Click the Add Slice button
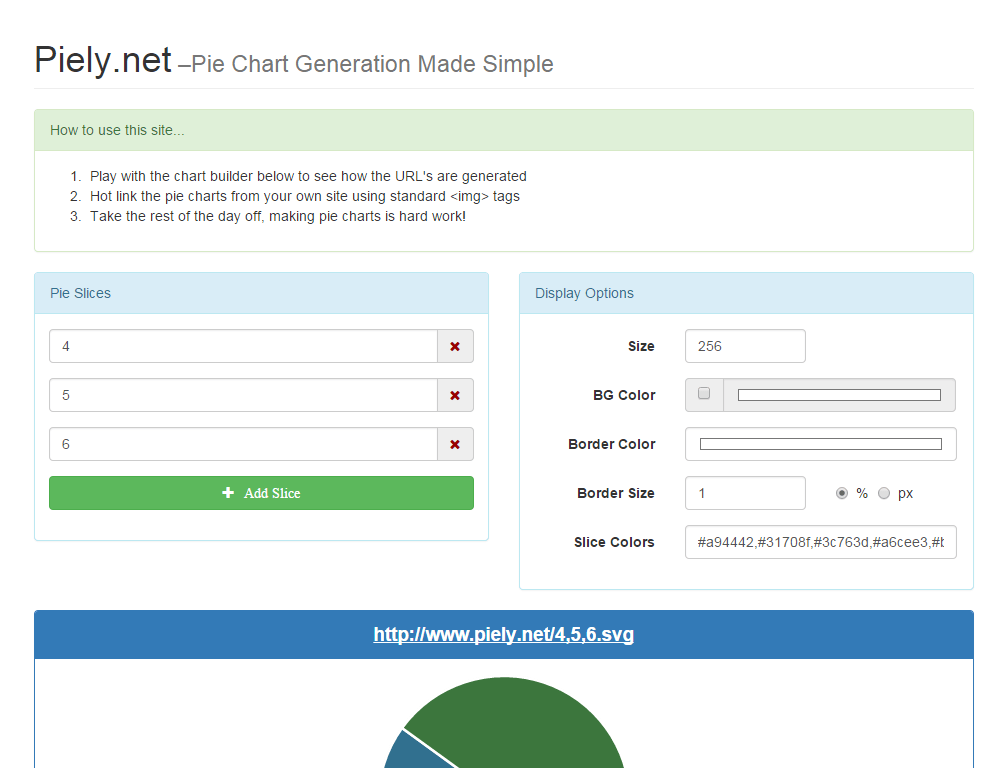The height and width of the screenshot is (768, 1000). (x=261, y=493)
